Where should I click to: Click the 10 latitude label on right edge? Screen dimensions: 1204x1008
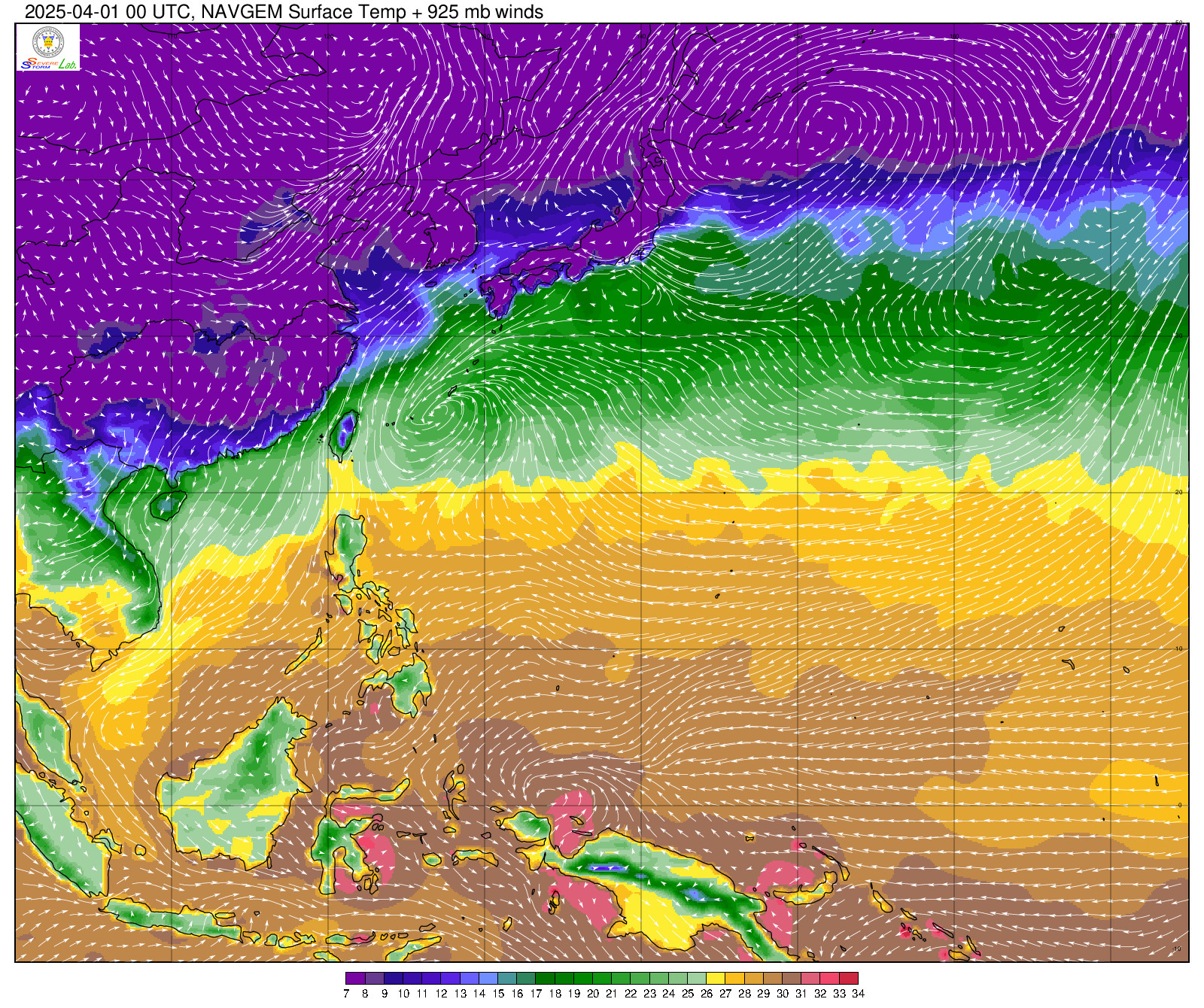pyautogui.click(x=1179, y=648)
